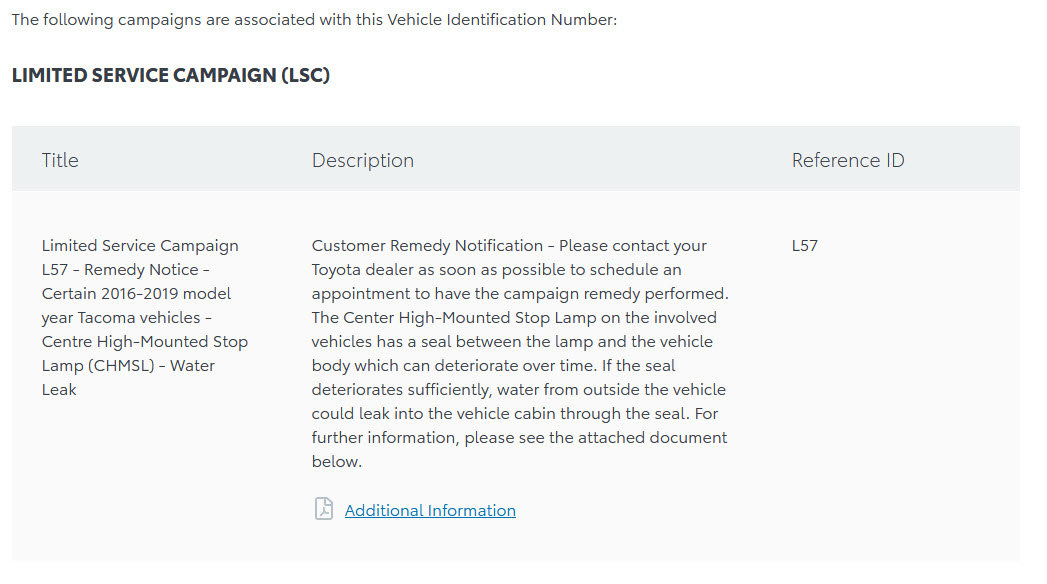Click the sentence starting 'The following campaigns are associated'
Viewport: 1047px width, 584px height.
click(315, 20)
